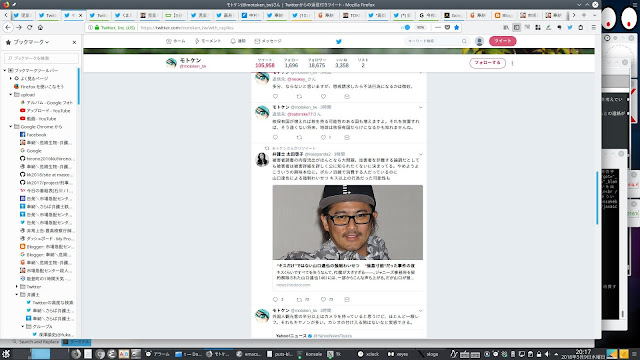Open the Firefox home page icon
Image resolution: width=640 pixels, height=360 pixels.
coord(40,27)
